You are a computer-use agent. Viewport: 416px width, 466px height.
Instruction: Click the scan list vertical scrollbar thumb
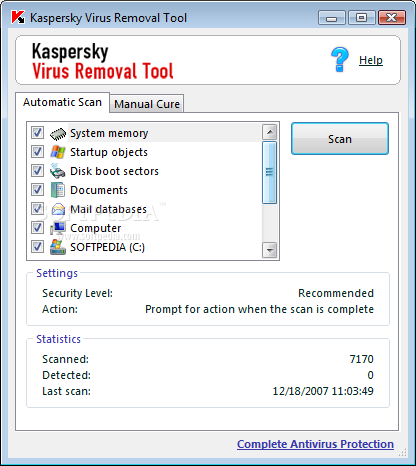click(x=269, y=172)
